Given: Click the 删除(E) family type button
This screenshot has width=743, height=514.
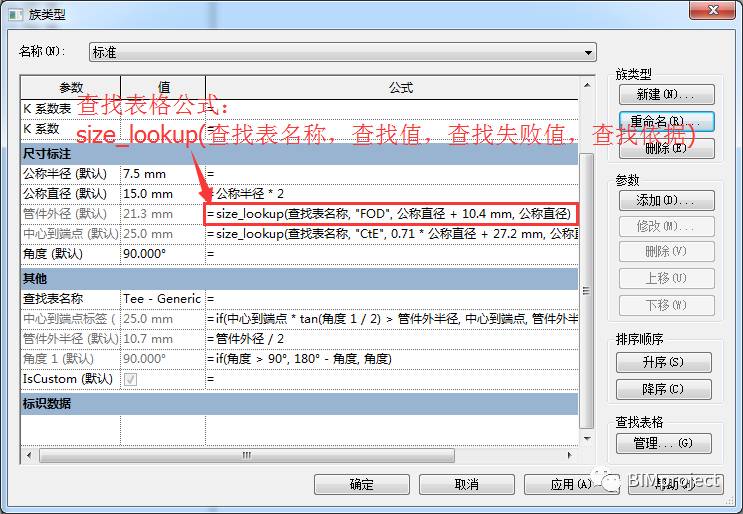Looking at the screenshot, I should (x=666, y=148).
